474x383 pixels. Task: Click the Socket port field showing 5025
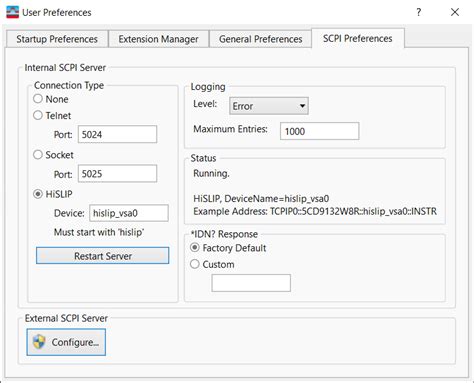coord(117,174)
